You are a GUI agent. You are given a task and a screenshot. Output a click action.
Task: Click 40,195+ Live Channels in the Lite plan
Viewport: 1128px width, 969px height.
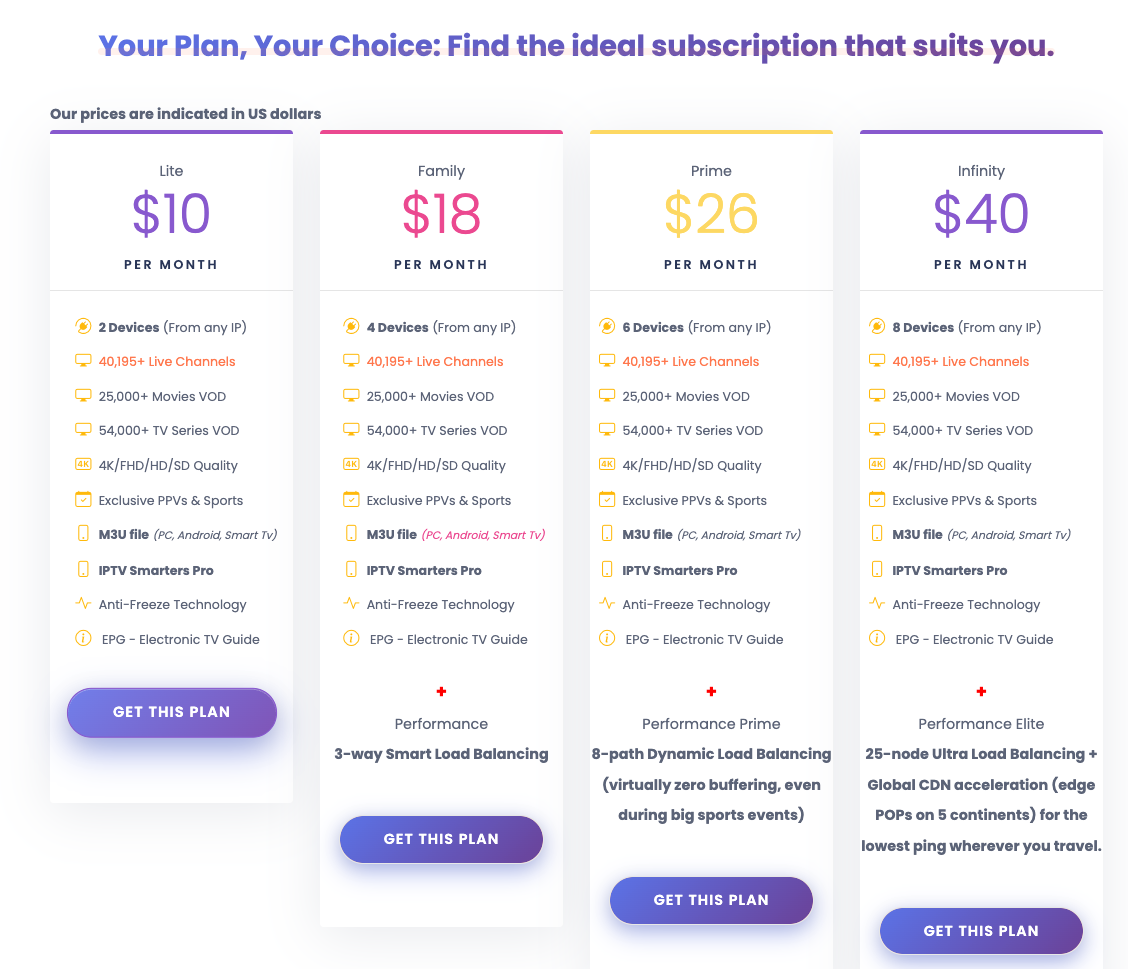[x=167, y=362]
